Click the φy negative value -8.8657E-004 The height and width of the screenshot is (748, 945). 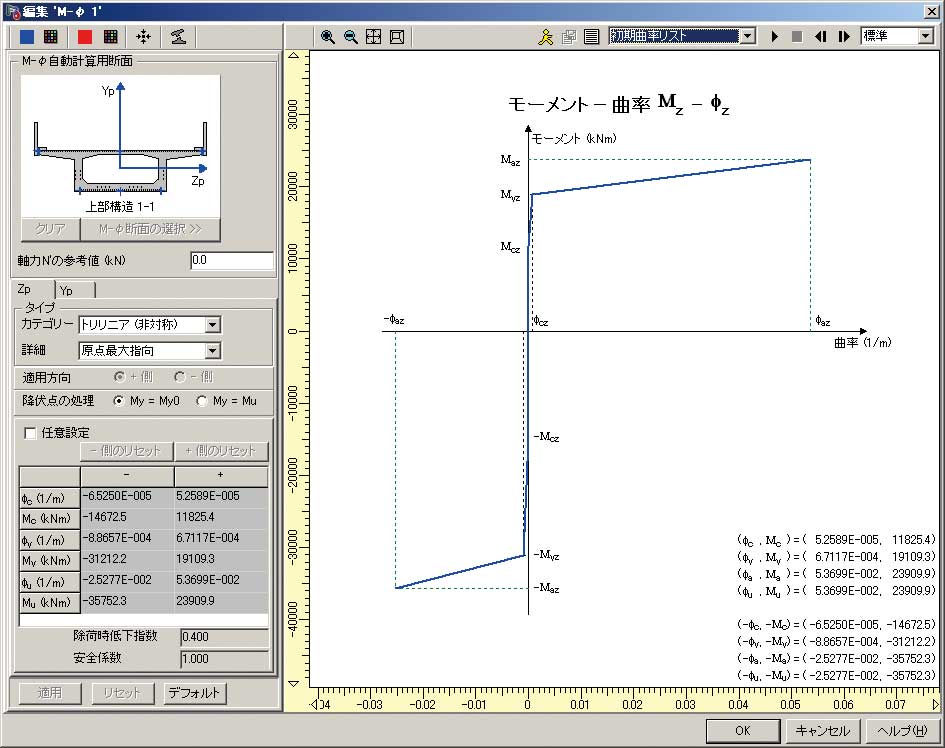[x=127, y=538]
